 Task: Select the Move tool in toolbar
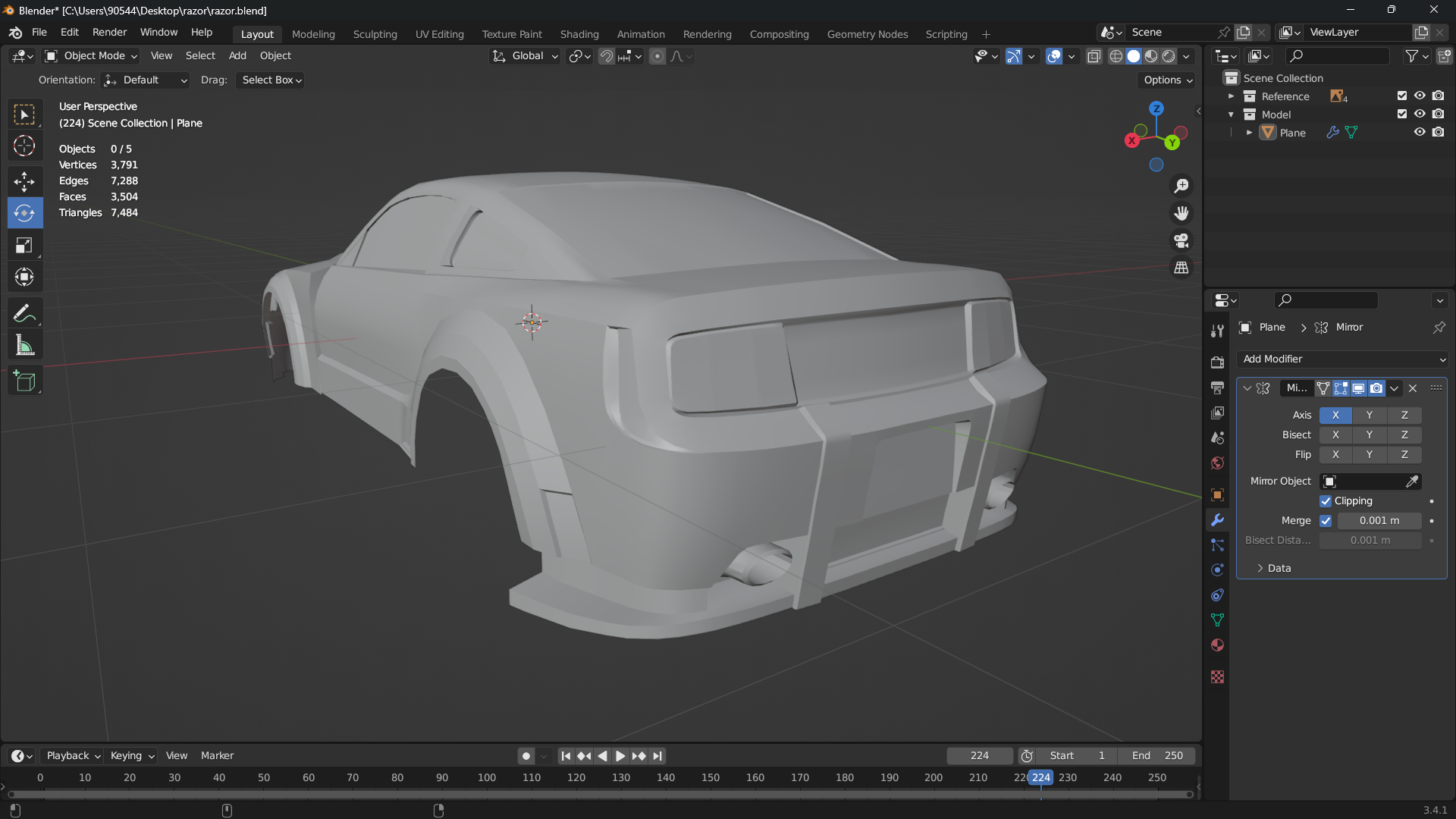click(24, 181)
